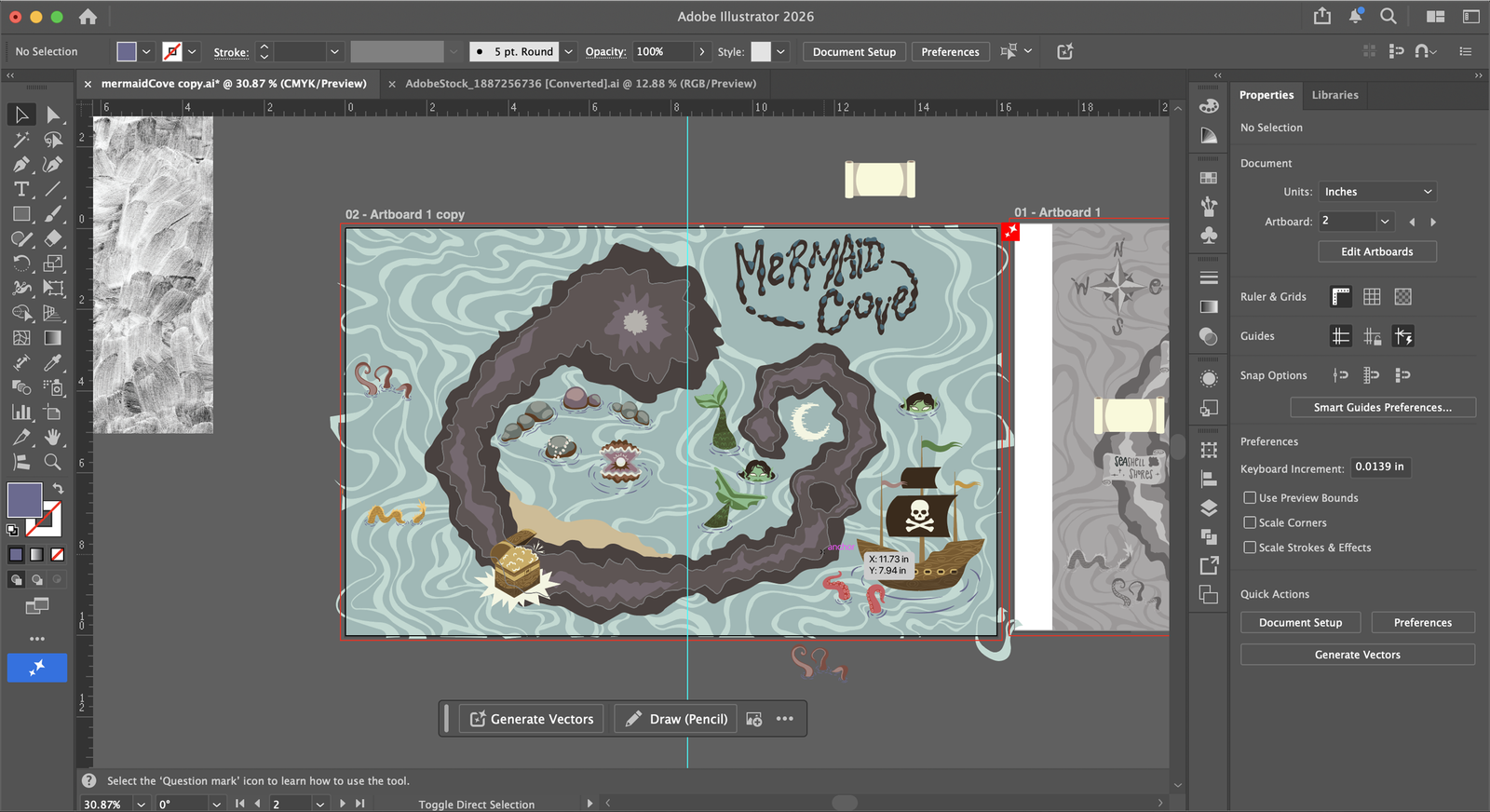Screen dimensions: 1490x812
Task: Open the zoom level dropdown
Action: tap(142, 804)
